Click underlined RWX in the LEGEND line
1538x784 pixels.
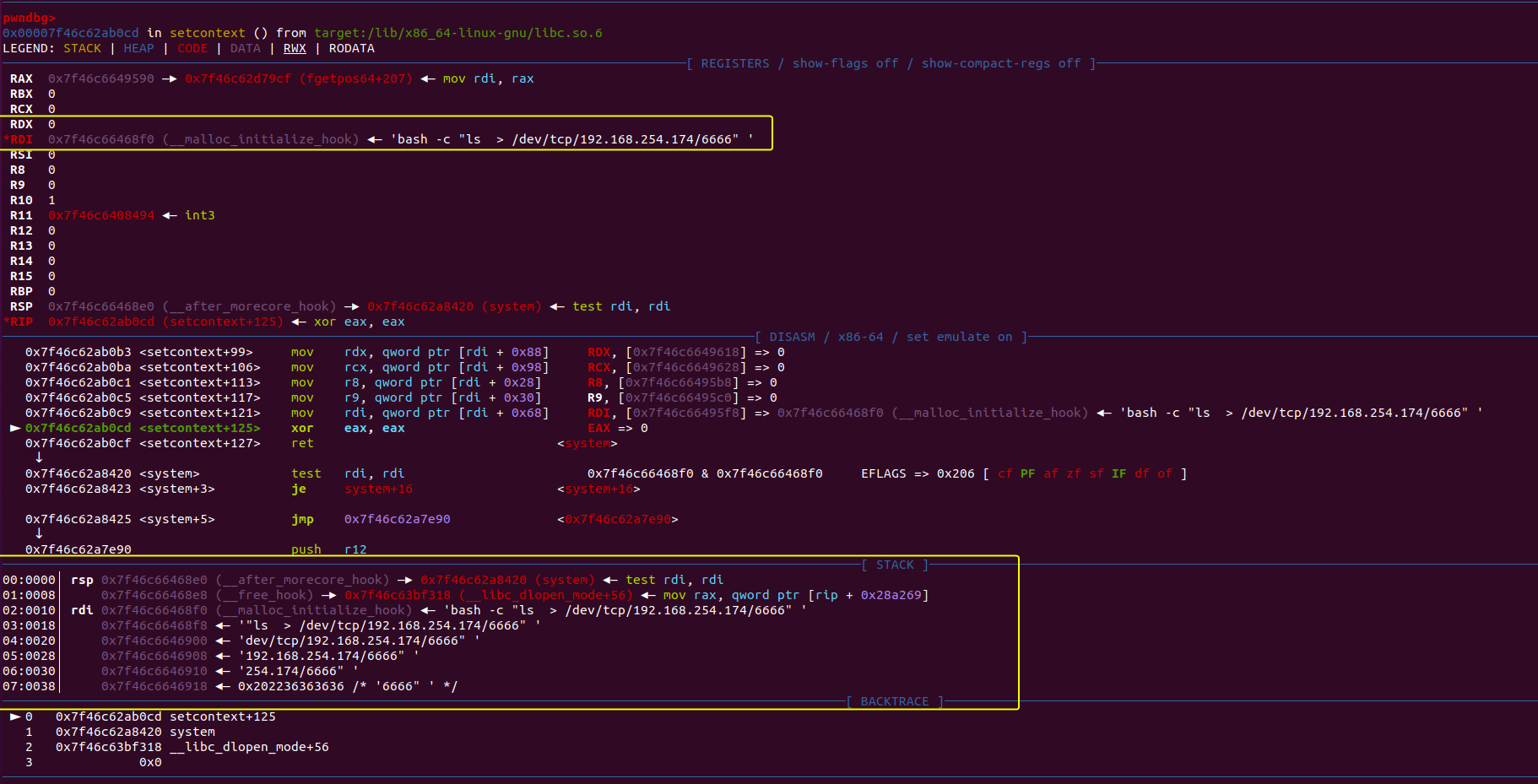(295, 48)
